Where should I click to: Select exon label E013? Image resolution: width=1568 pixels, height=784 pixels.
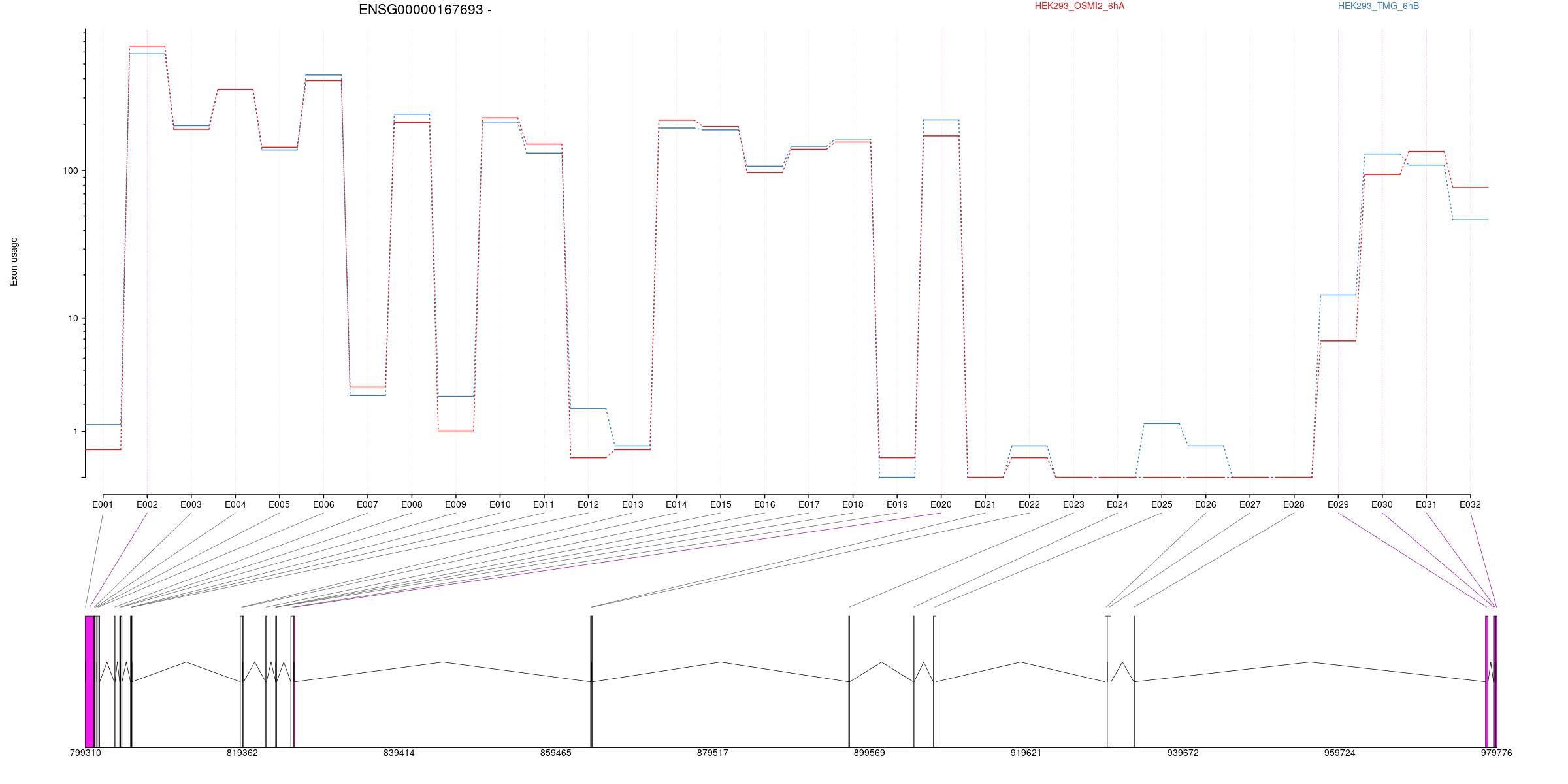pyautogui.click(x=632, y=504)
